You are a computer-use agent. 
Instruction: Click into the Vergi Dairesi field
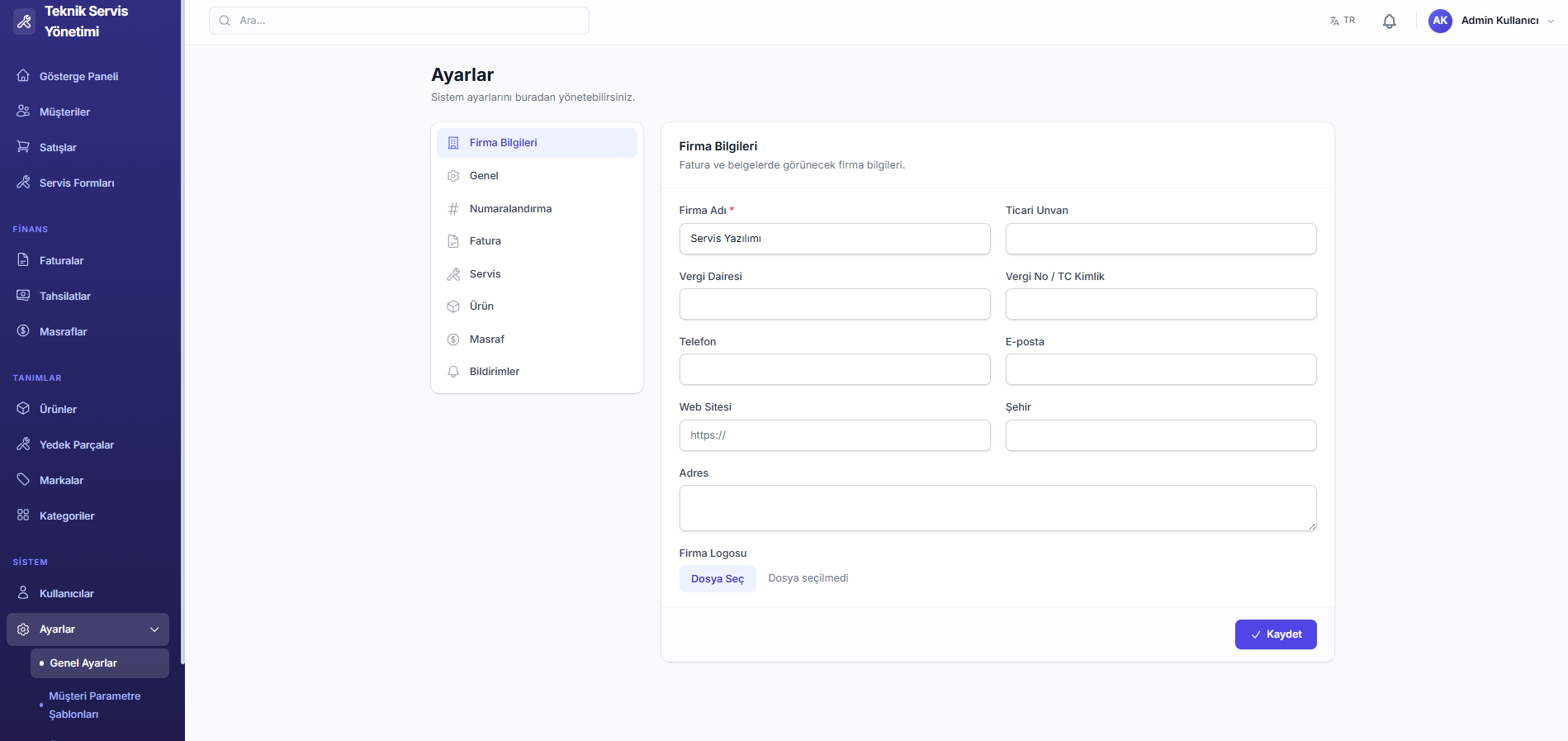(834, 304)
